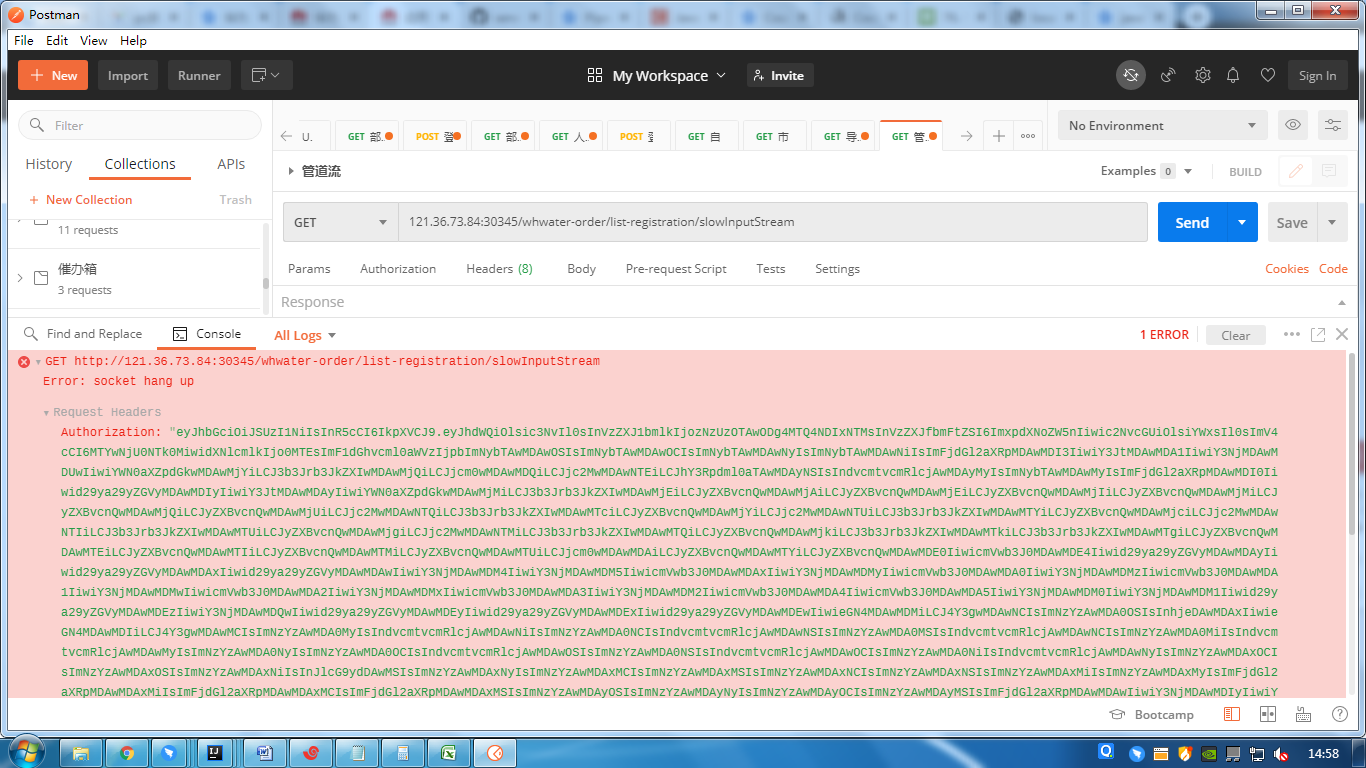The width and height of the screenshot is (1366, 768).
Task: Click the Interceptor sync-off icon
Action: (1130, 74)
